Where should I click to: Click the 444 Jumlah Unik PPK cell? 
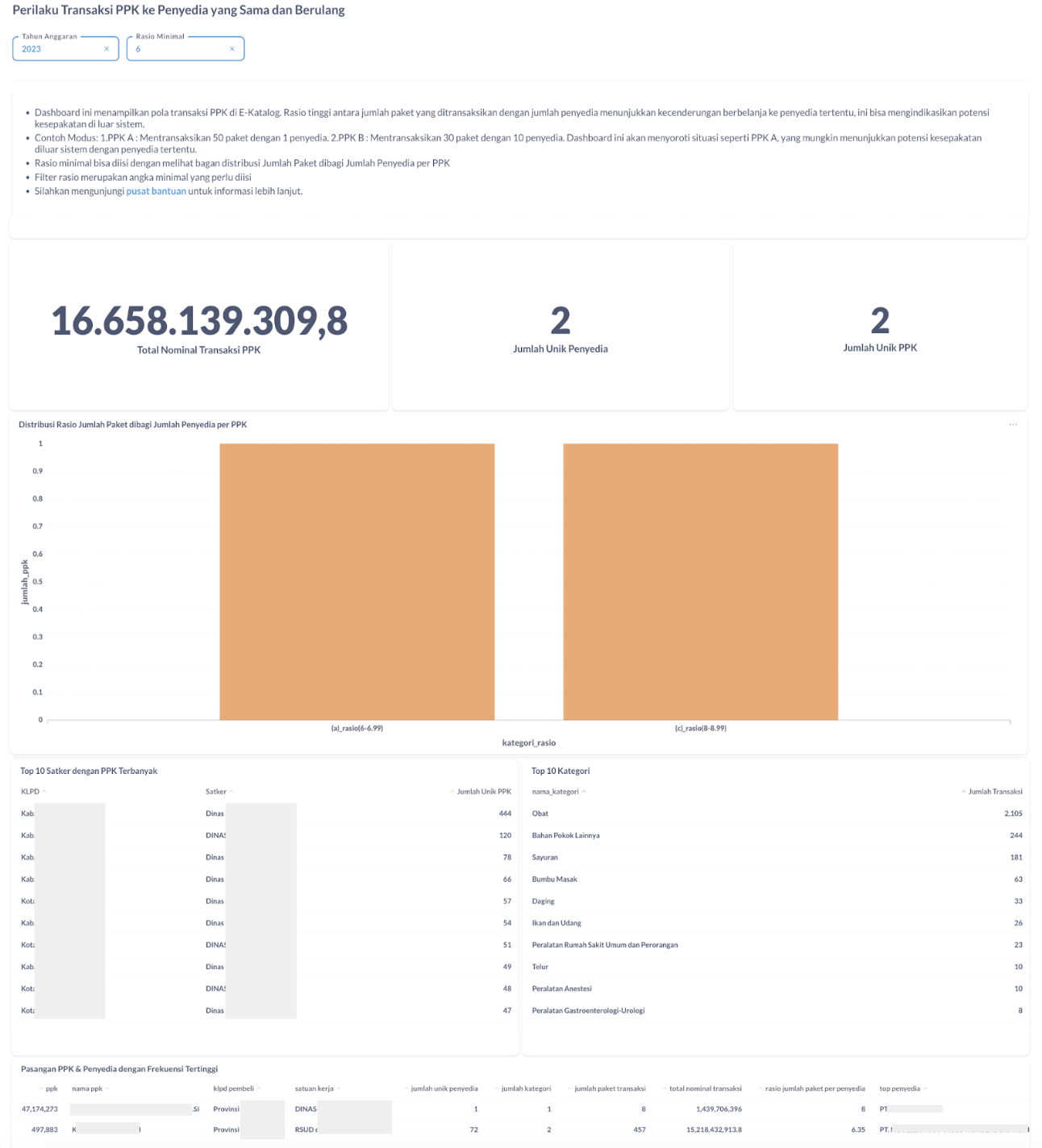click(x=505, y=813)
